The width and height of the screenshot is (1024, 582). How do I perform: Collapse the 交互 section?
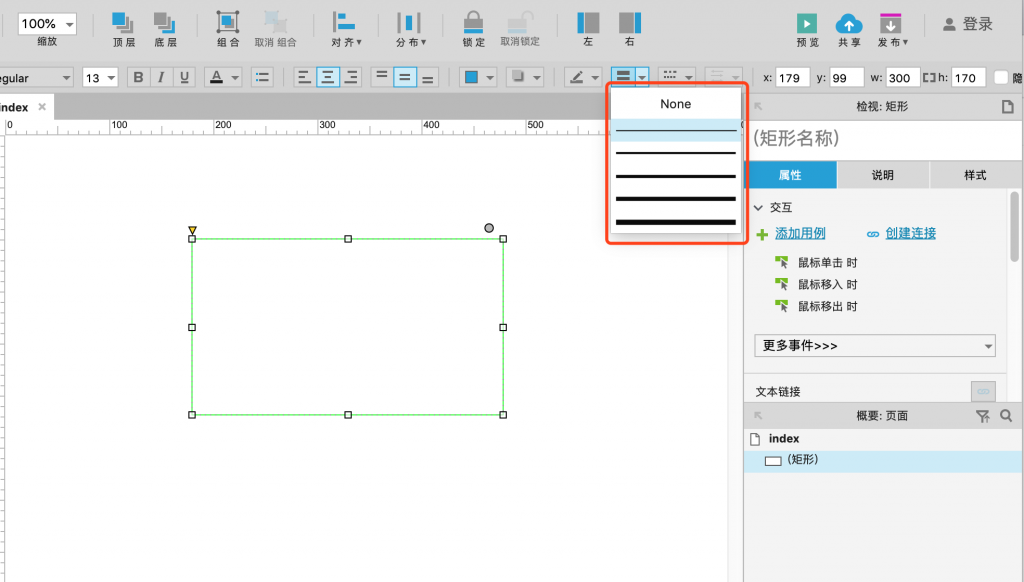759,208
